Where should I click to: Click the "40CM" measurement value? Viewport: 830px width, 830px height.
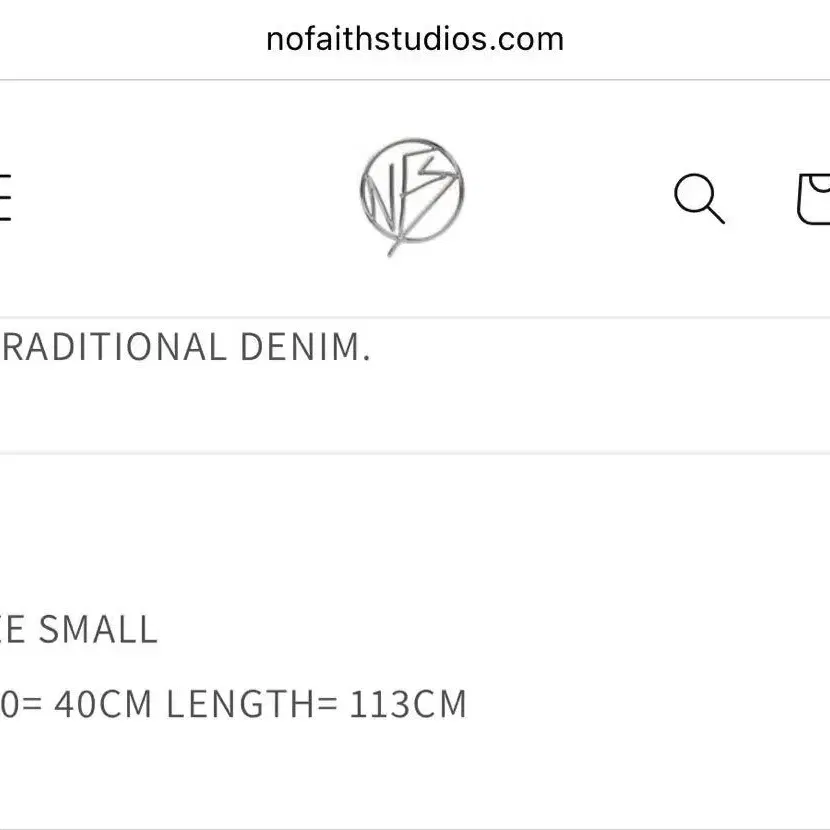click(x=103, y=704)
